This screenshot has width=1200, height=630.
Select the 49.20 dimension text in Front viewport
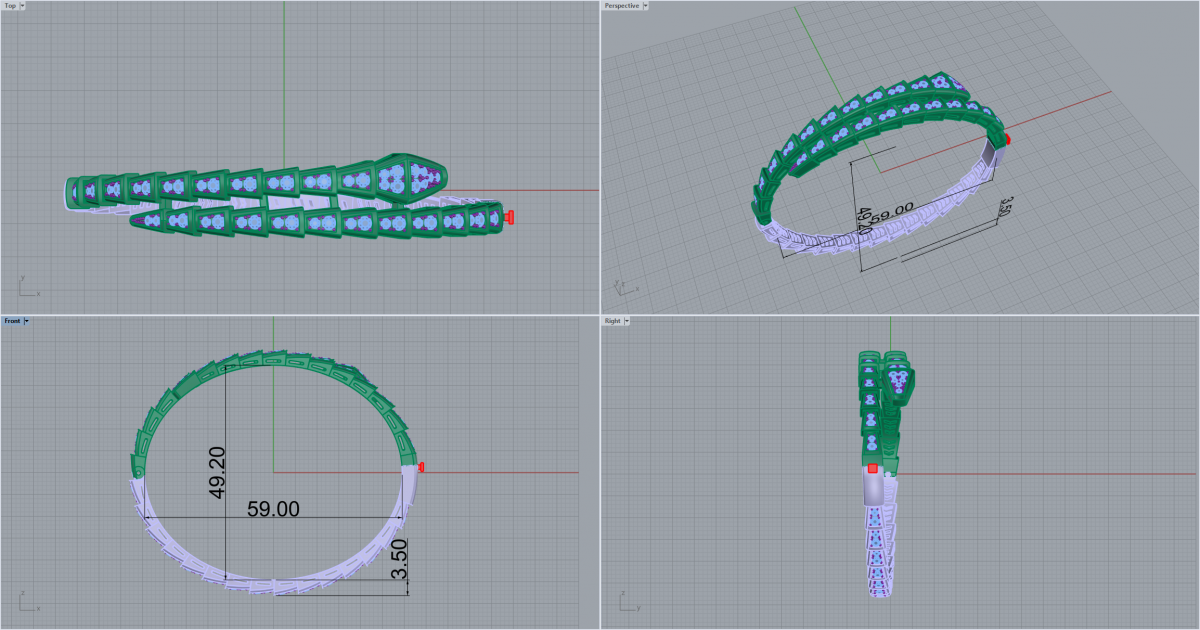[216, 473]
